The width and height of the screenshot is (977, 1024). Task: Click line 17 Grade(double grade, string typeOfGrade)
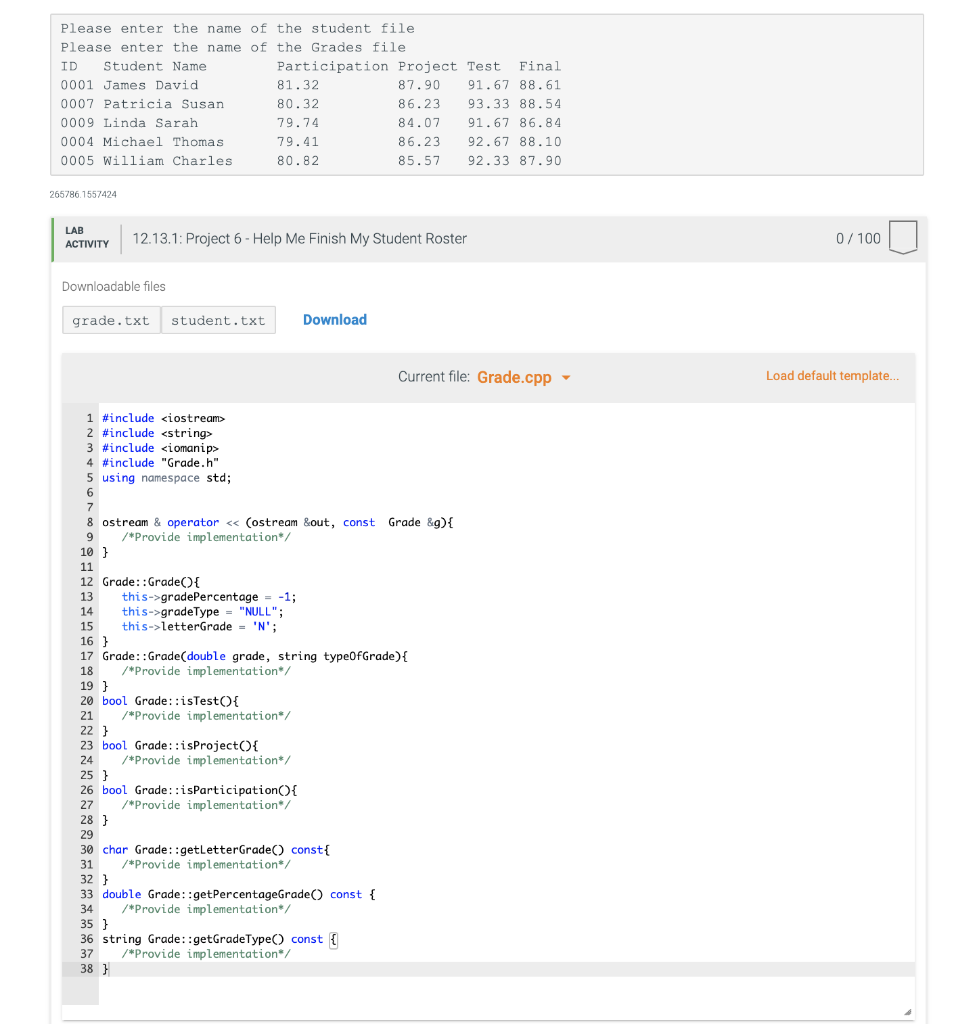255,656
